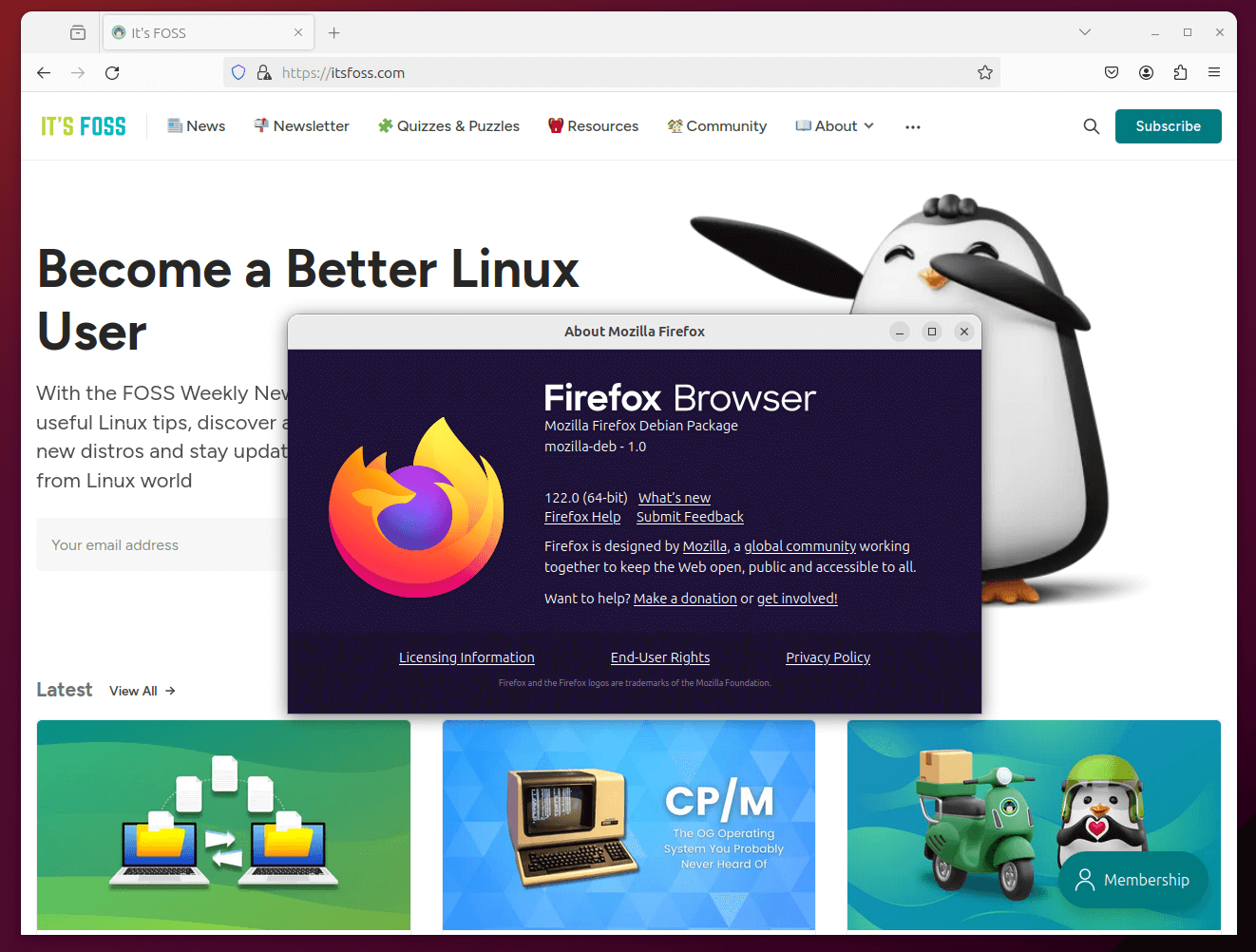1256x952 pixels.
Task: Open the ellipsis for more navigation items
Action: tap(912, 126)
